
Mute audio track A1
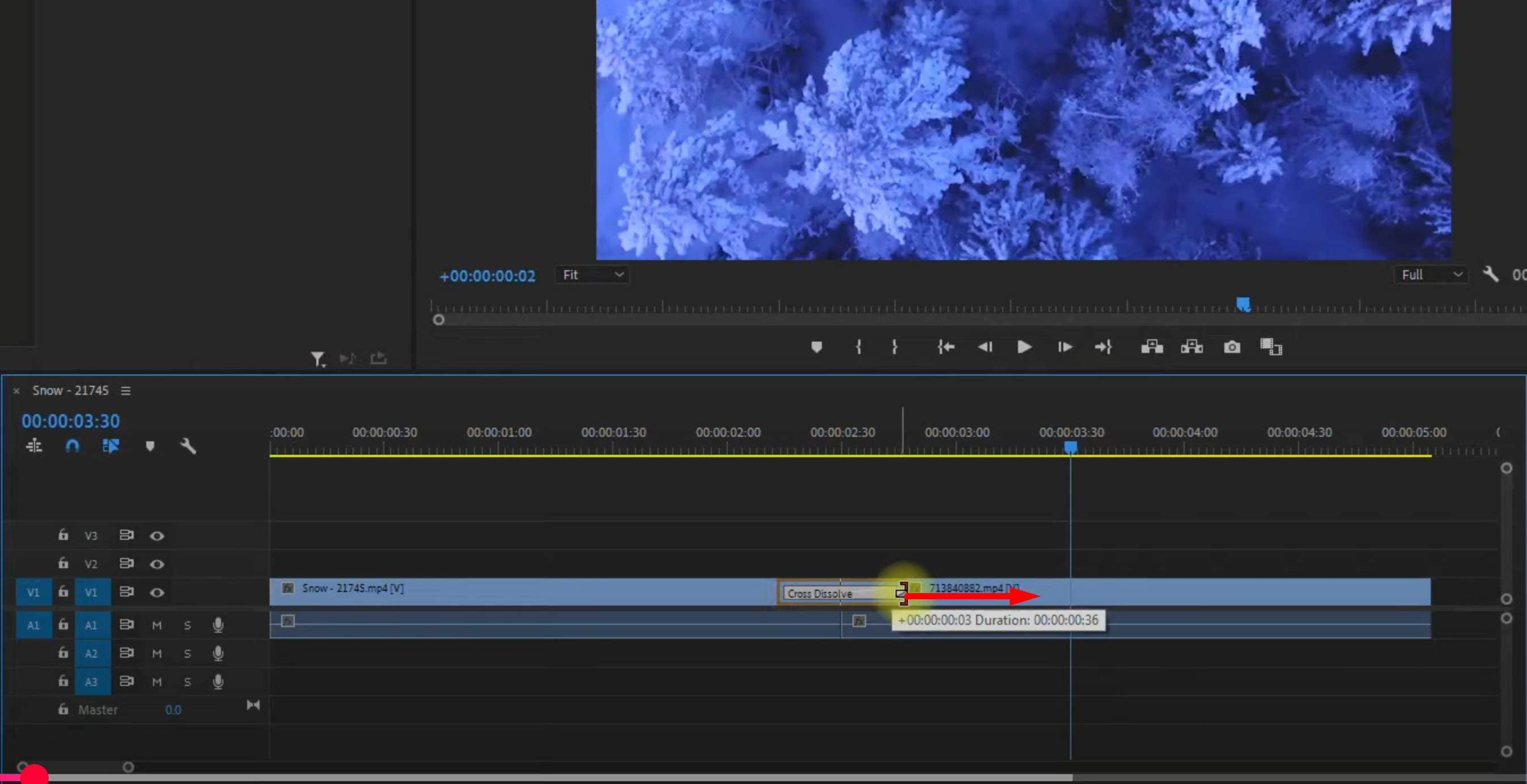[x=157, y=625]
